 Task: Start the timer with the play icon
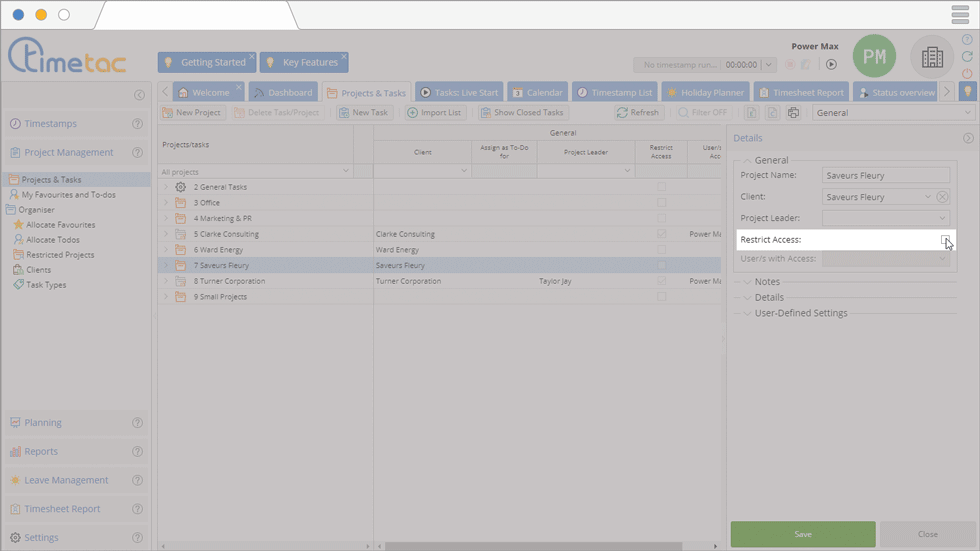(831, 65)
